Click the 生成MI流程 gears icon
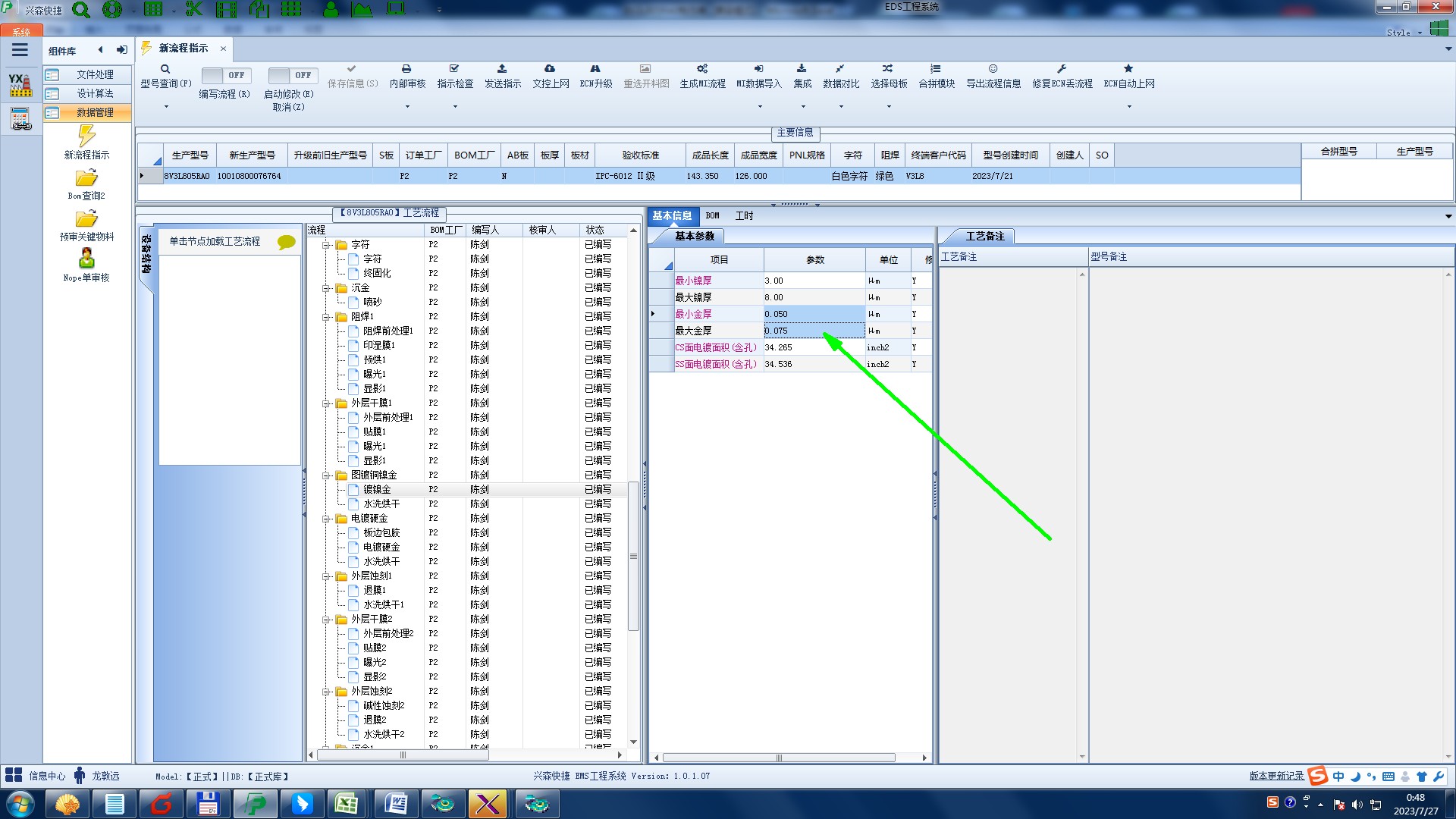 coord(702,69)
